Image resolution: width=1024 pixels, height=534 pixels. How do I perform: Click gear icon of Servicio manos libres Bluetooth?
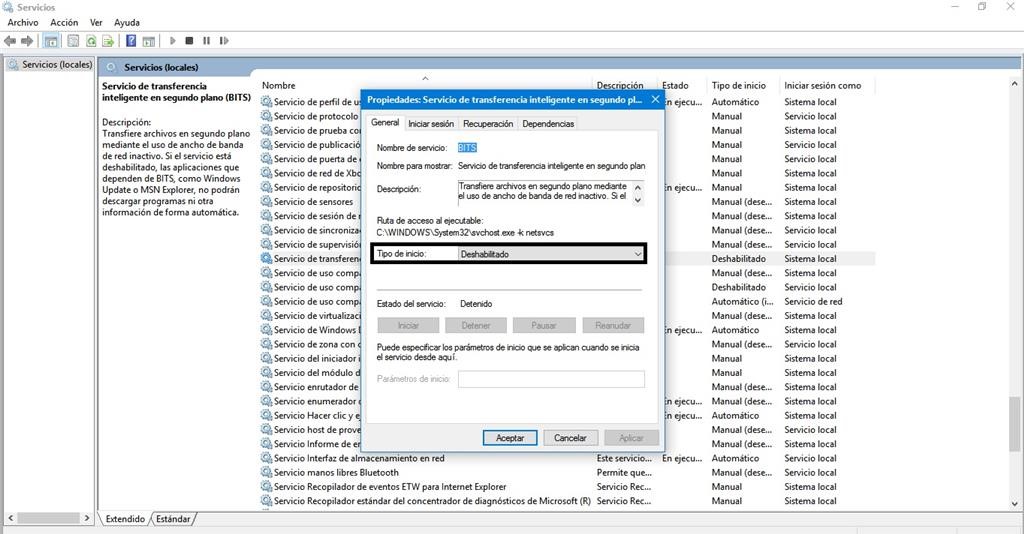click(x=266, y=472)
